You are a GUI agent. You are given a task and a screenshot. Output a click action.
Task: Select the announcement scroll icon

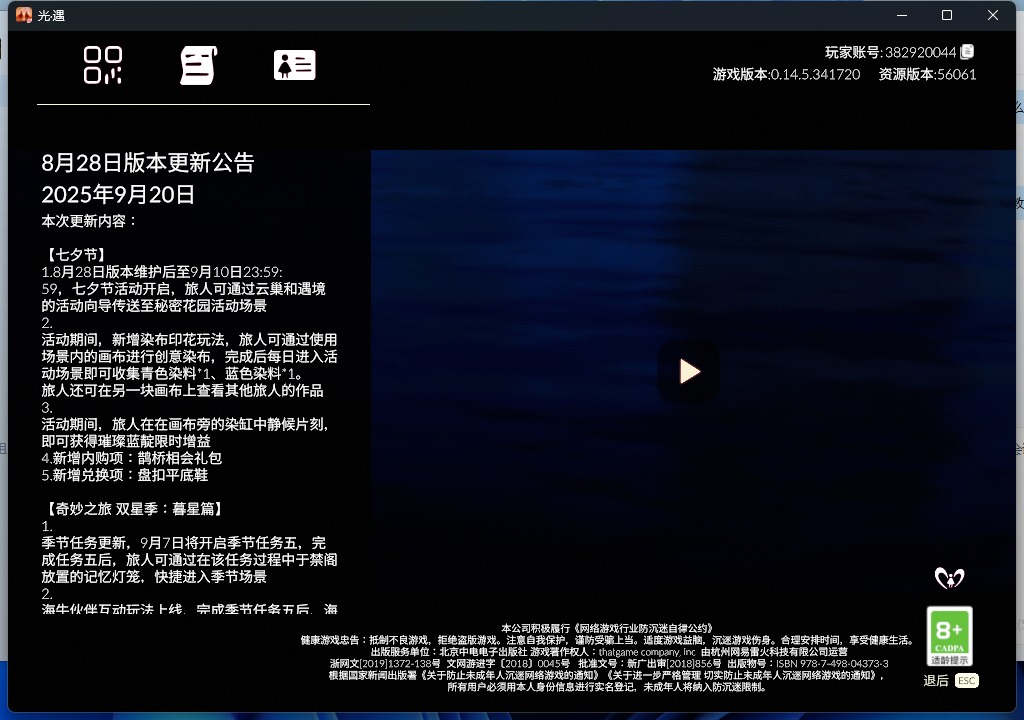(199, 65)
